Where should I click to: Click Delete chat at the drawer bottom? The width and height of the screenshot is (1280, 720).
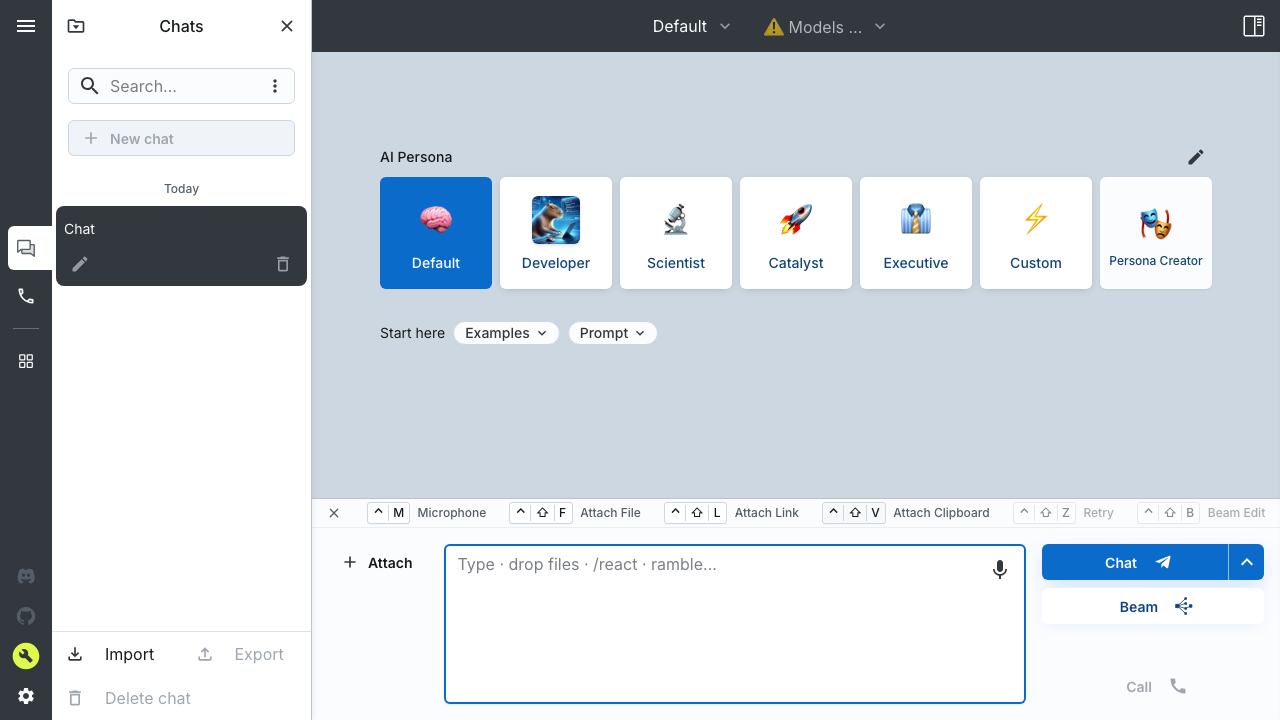(129, 698)
